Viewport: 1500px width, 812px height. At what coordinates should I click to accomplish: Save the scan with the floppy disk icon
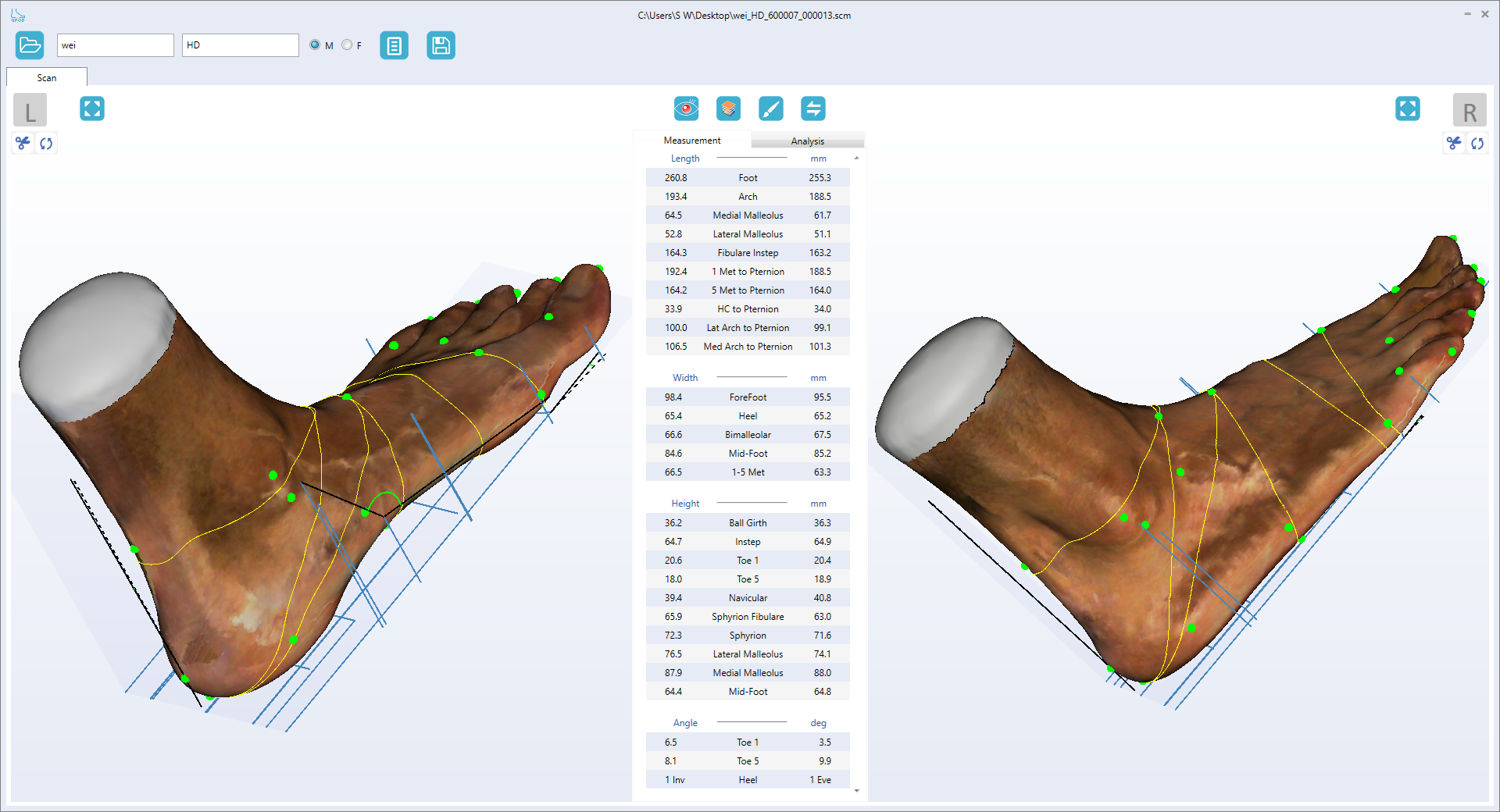441,45
